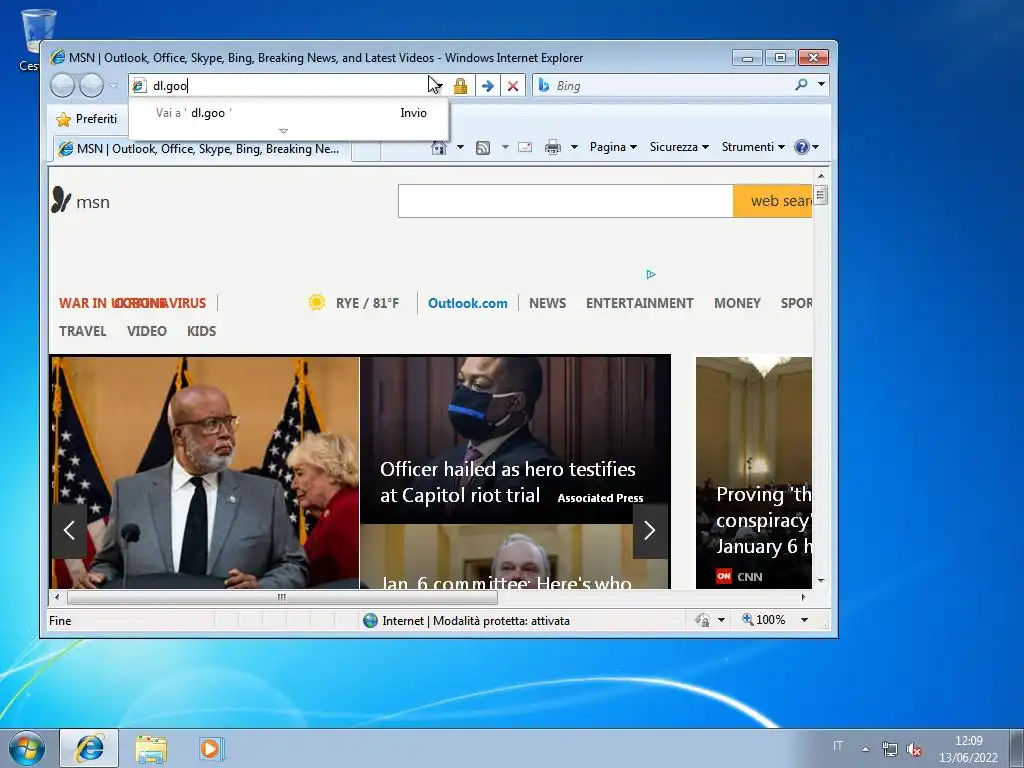Open zoom level dropdown arrow
Image resolution: width=1024 pixels, height=768 pixels.
pyautogui.click(x=805, y=620)
